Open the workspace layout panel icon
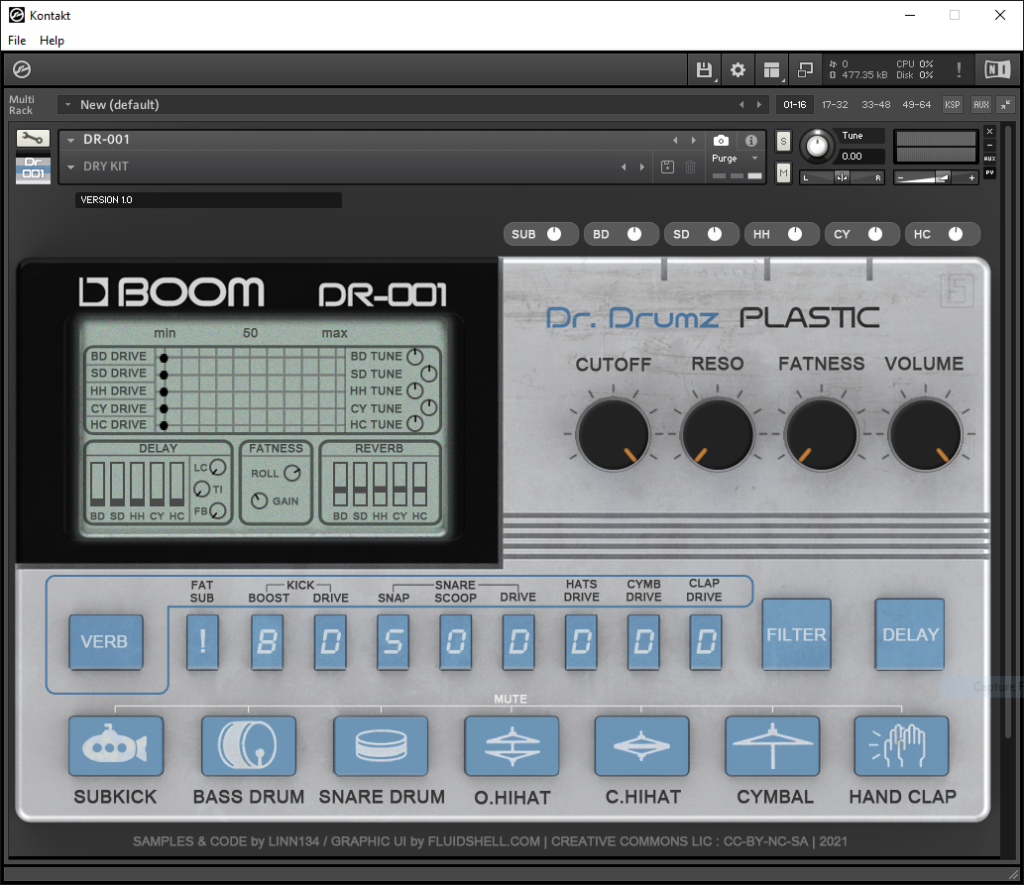The height and width of the screenshot is (885, 1024). (x=772, y=70)
